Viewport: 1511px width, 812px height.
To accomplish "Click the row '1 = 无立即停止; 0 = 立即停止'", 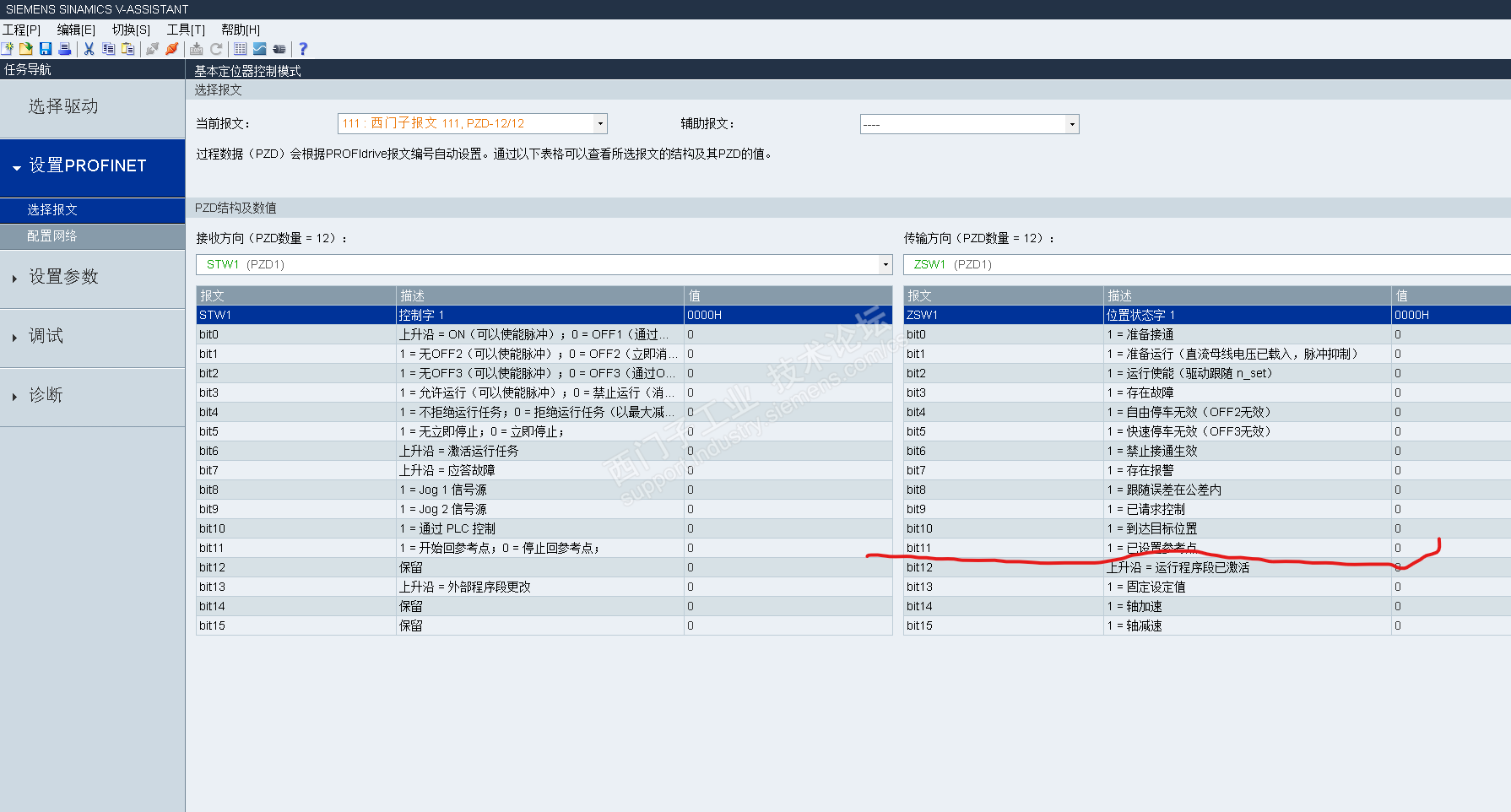I will coord(544,431).
